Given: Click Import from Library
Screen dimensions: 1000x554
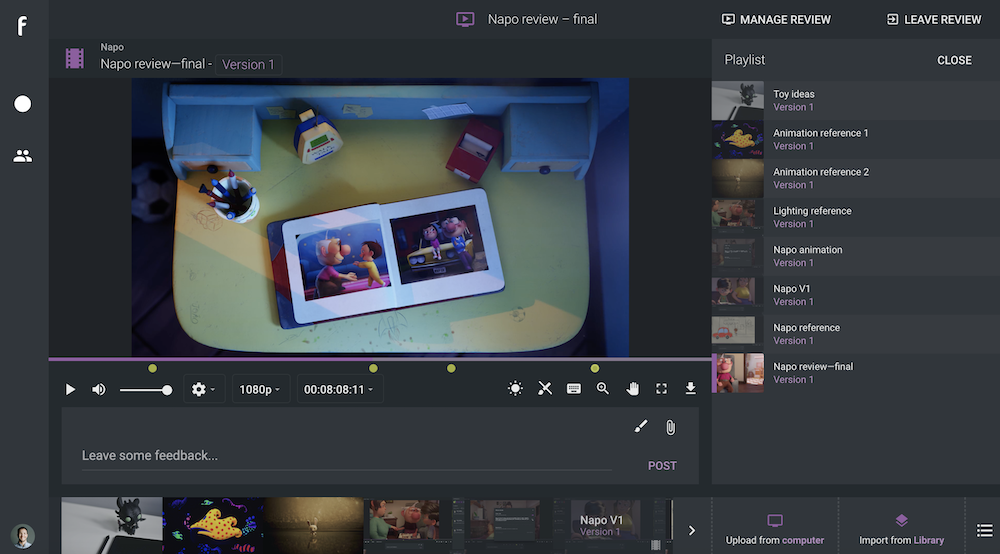Looking at the screenshot, I should coord(901,530).
